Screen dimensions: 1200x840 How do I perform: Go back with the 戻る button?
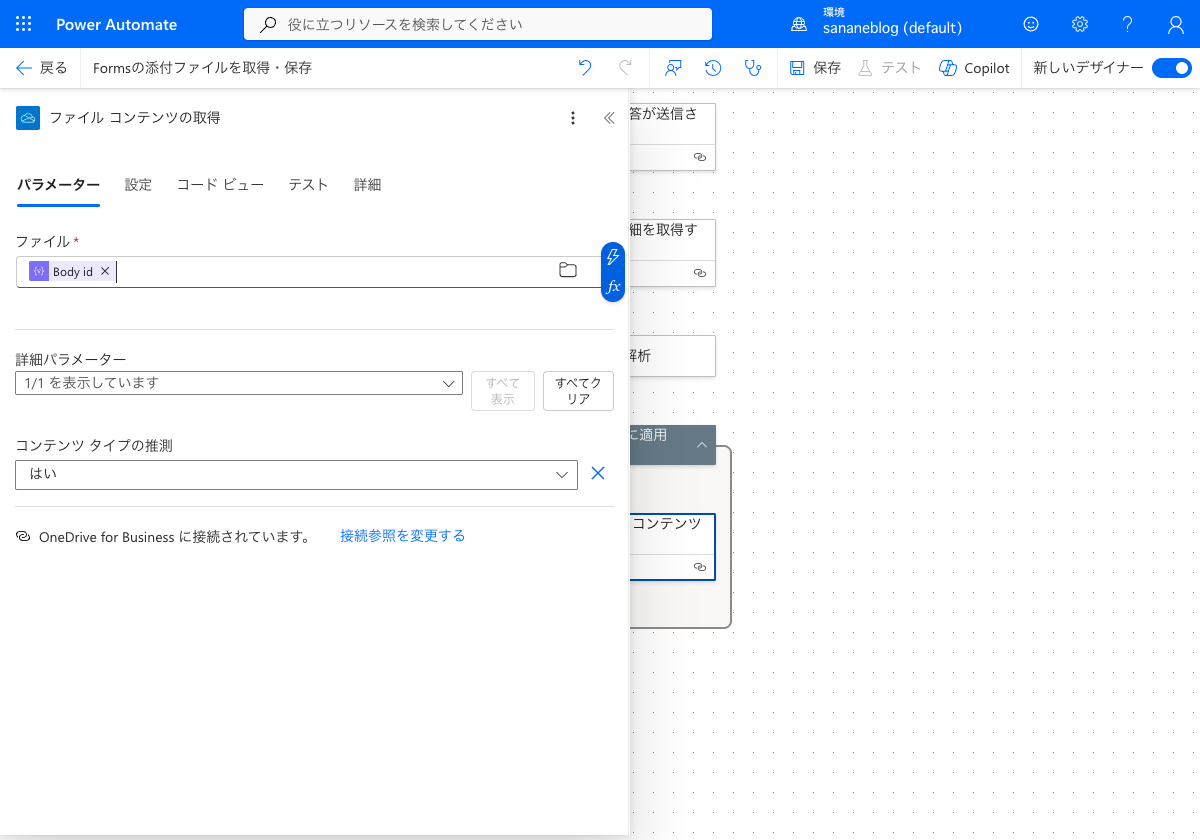42,68
